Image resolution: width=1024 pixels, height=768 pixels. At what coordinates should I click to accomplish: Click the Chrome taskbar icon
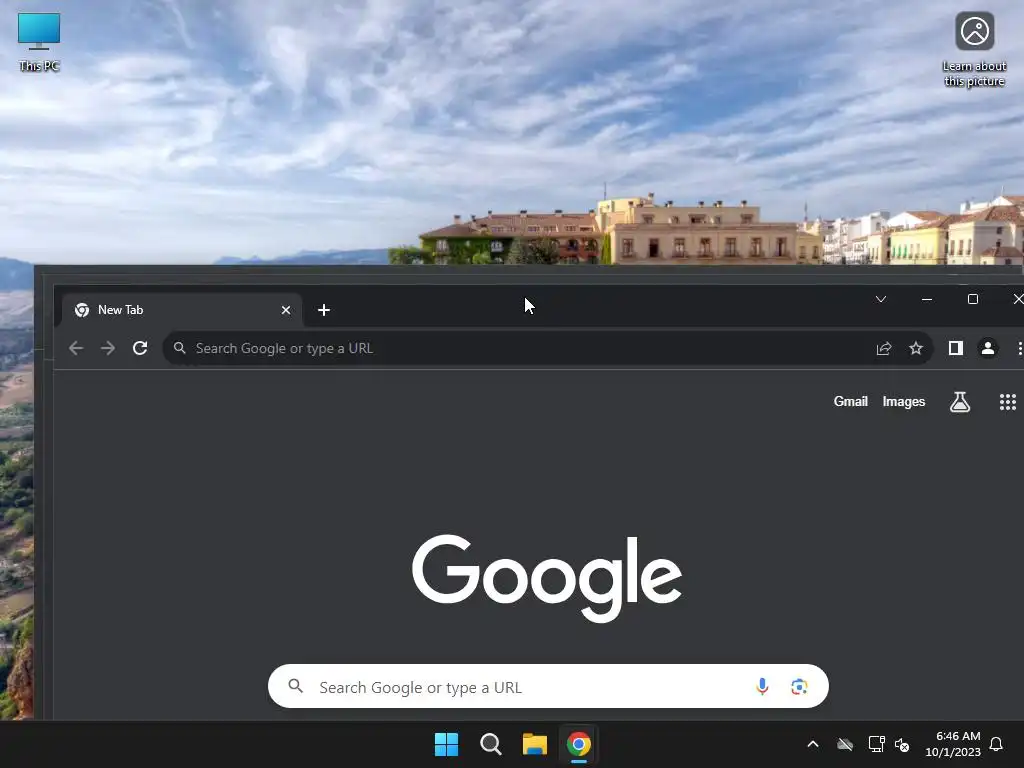[579, 744]
